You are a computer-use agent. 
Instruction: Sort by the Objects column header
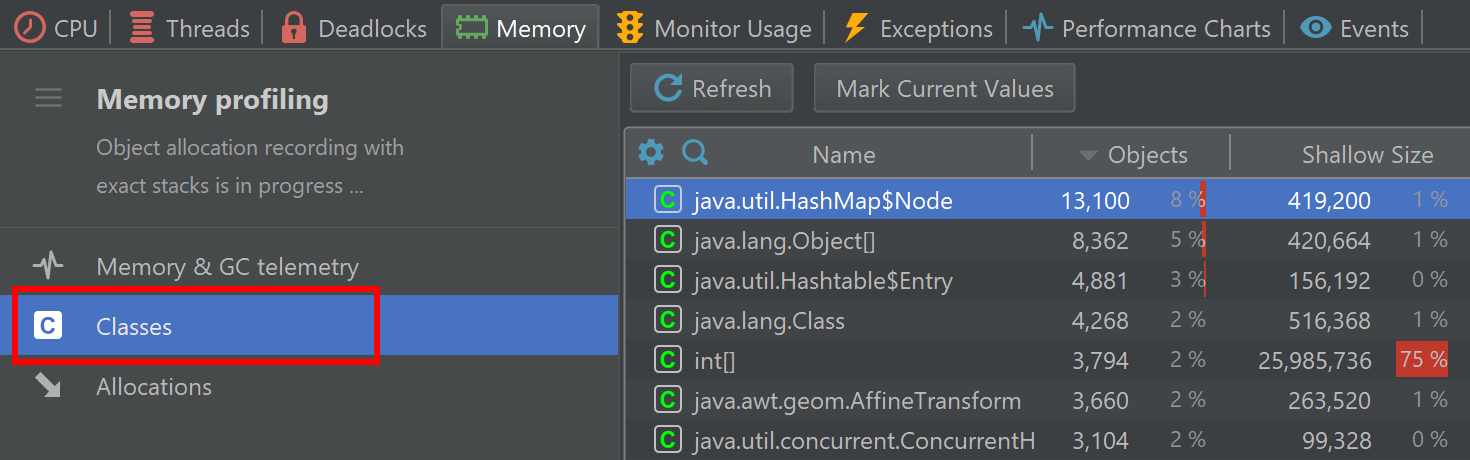[x=1133, y=154]
